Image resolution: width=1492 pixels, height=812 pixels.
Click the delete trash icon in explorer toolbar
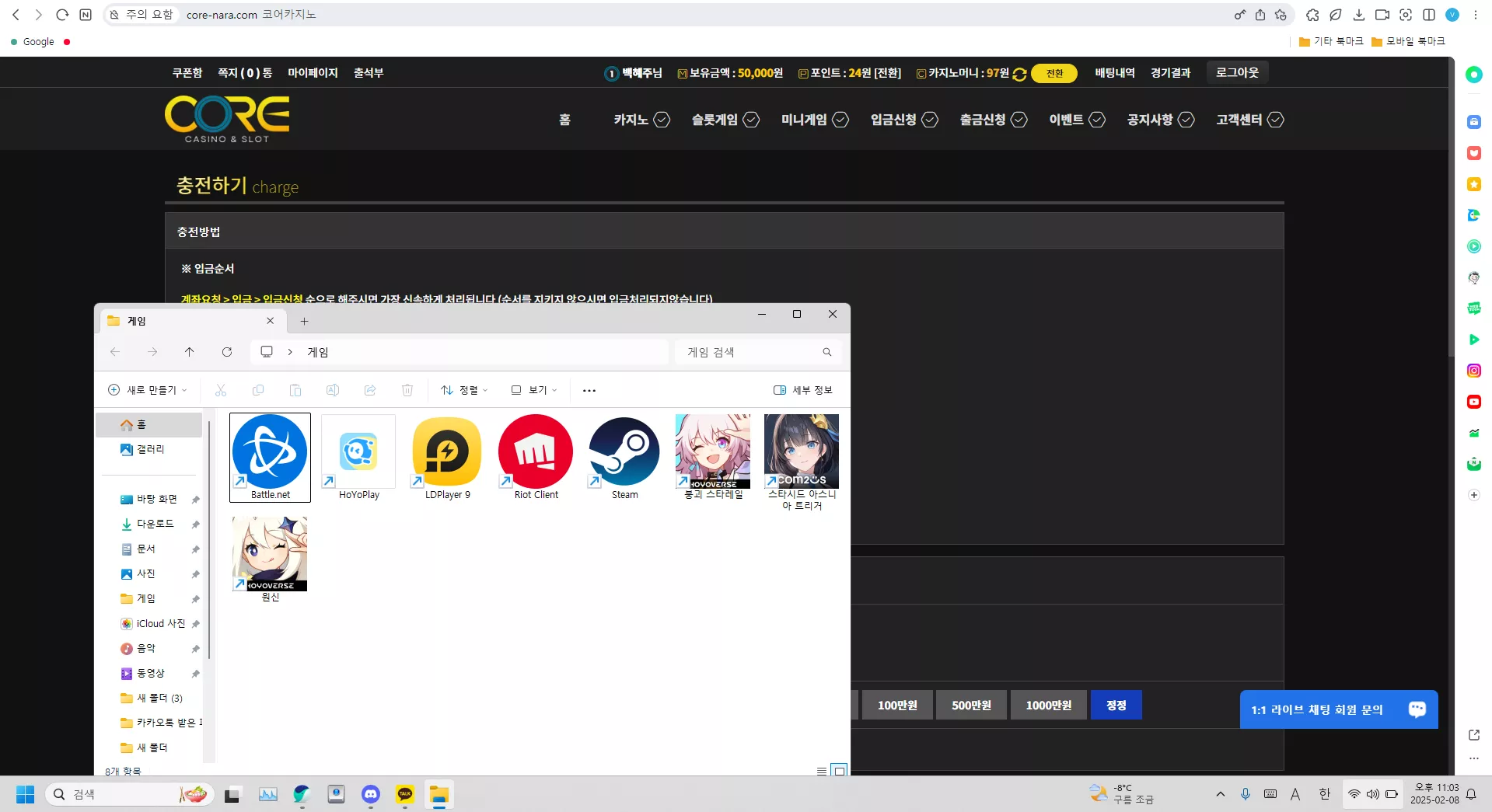pyautogui.click(x=407, y=390)
